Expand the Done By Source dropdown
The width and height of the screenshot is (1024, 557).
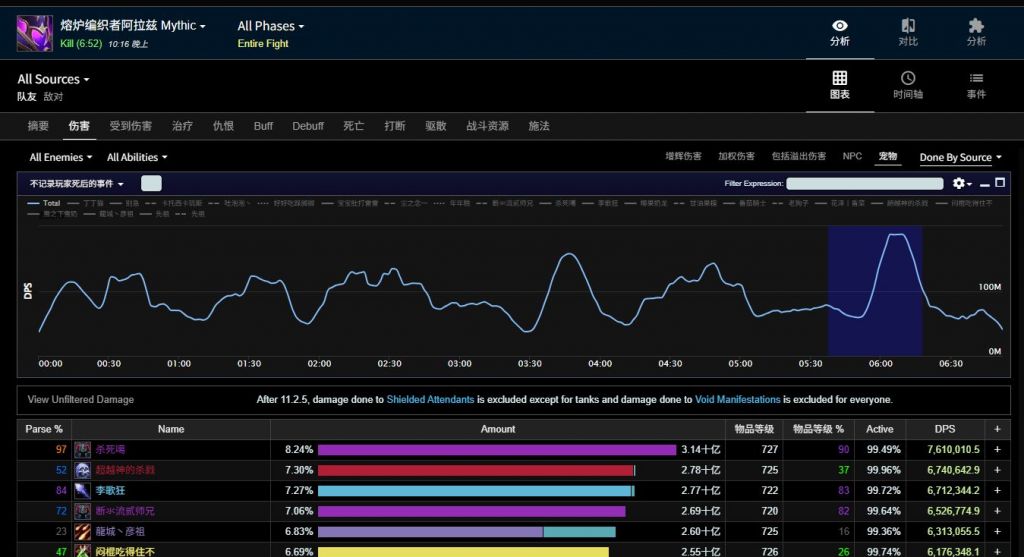960,157
